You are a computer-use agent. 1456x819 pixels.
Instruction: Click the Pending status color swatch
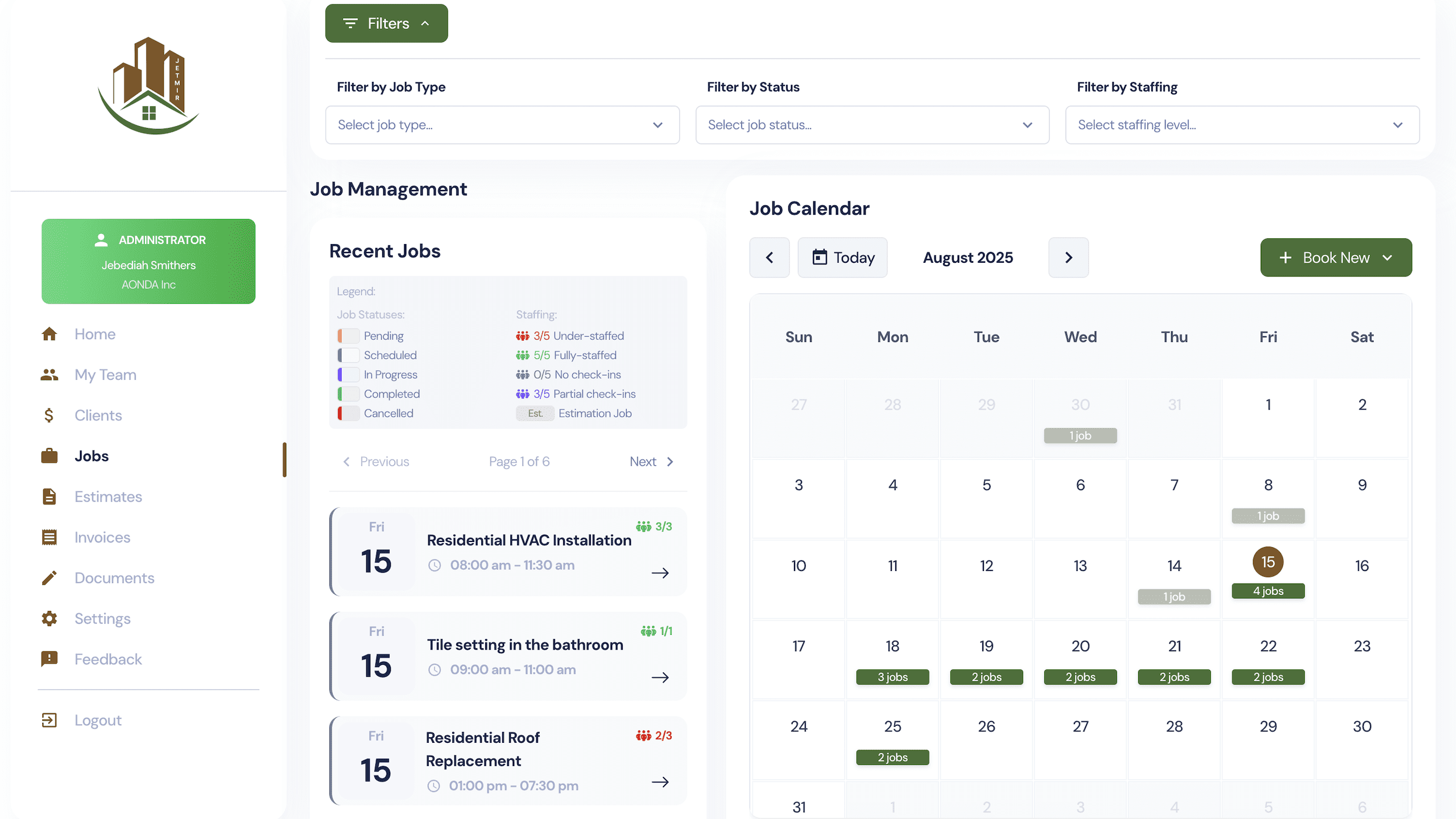click(x=349, y=336)
